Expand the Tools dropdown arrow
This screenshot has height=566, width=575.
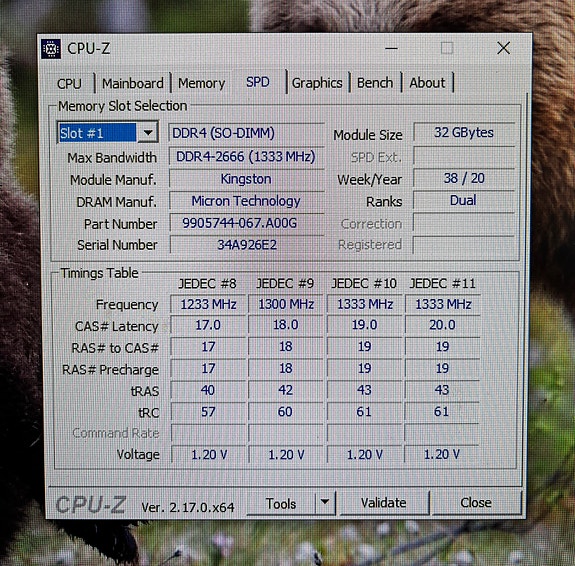click(325, 503)
